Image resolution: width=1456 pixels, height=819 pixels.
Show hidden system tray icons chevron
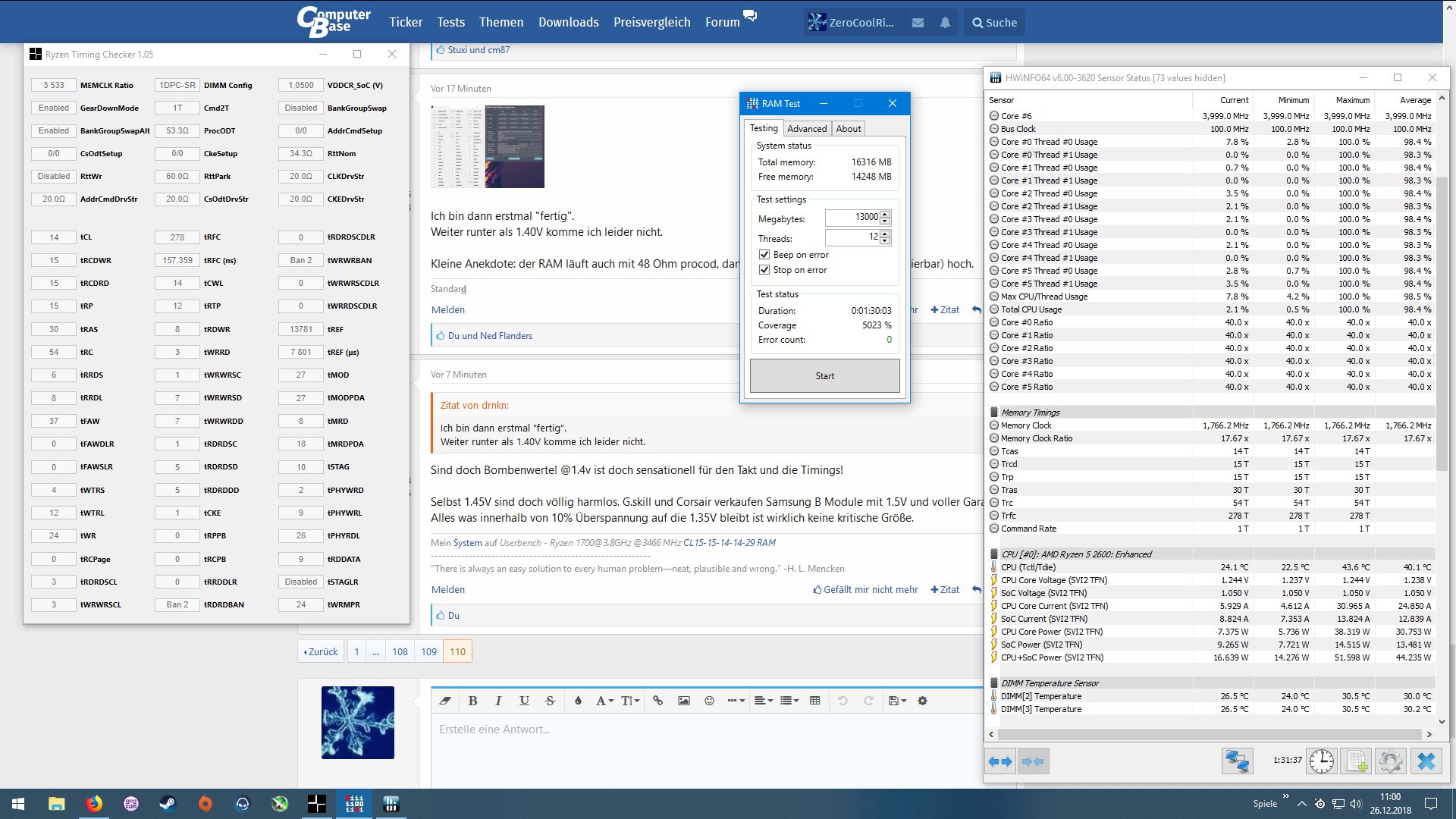click(1301, 804)
